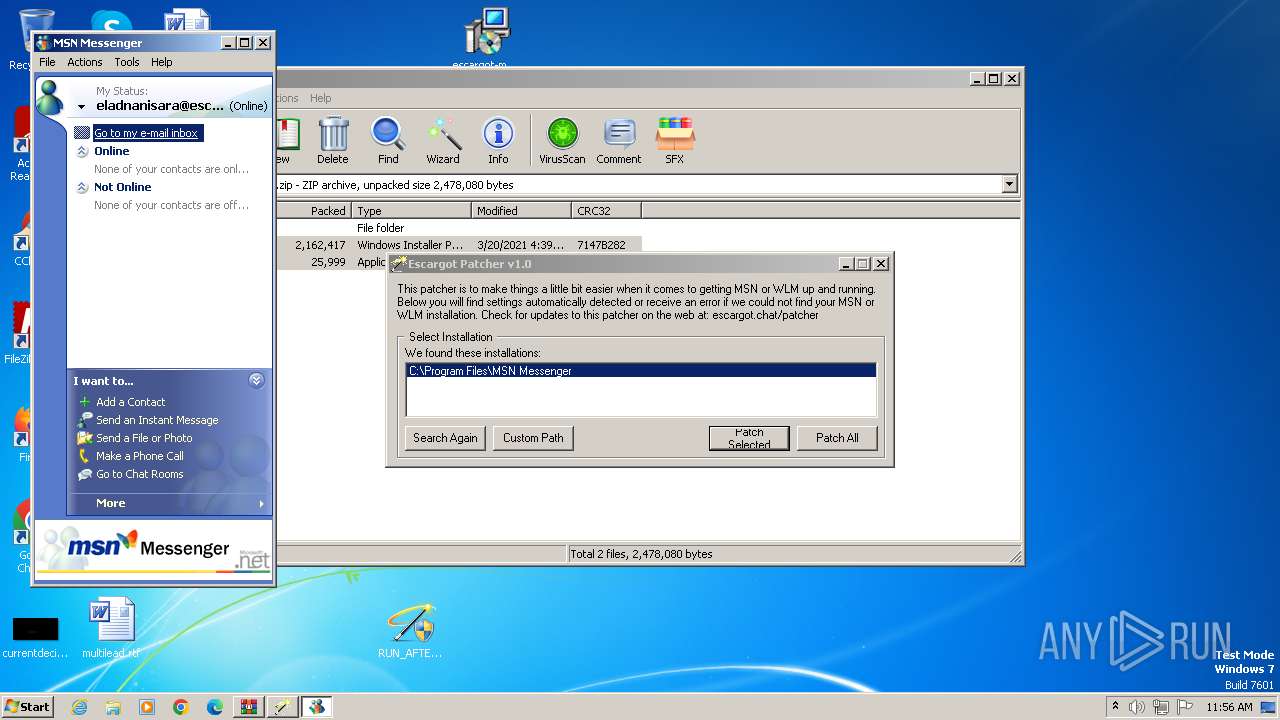Click the Action Center flag tray icon

click(1185, 707)
